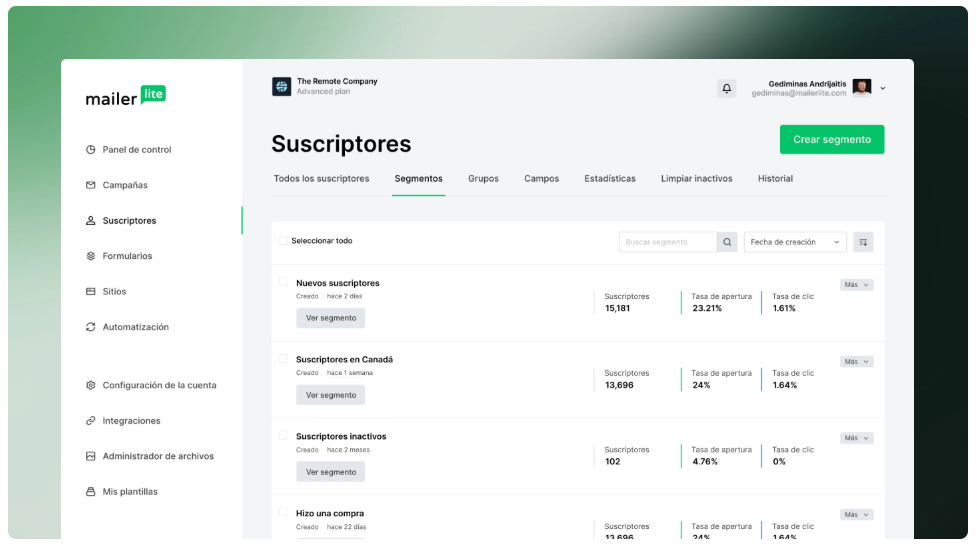The height and width of the screenshot is (548, 977).
Task: Select the Suscriptores en Canadá checkbox
Action: pyautogui.click(x=283, y=359)
